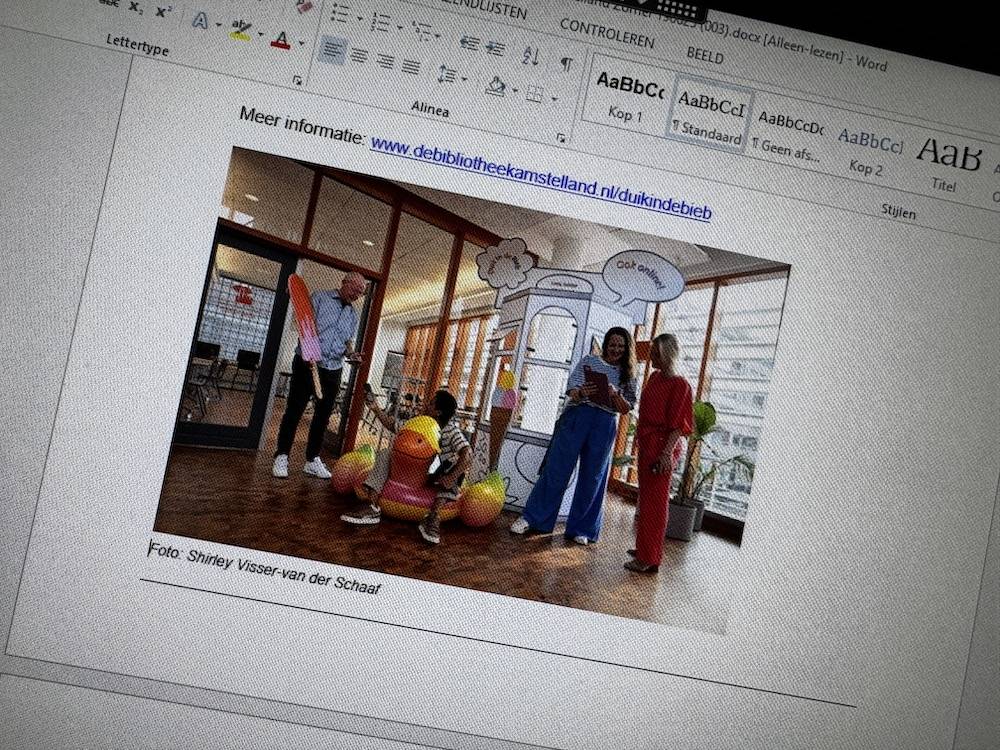Apply subscript formatting (x₂)
The height and width of the screenshot is (750, 1000).
[x=135, y=7]
